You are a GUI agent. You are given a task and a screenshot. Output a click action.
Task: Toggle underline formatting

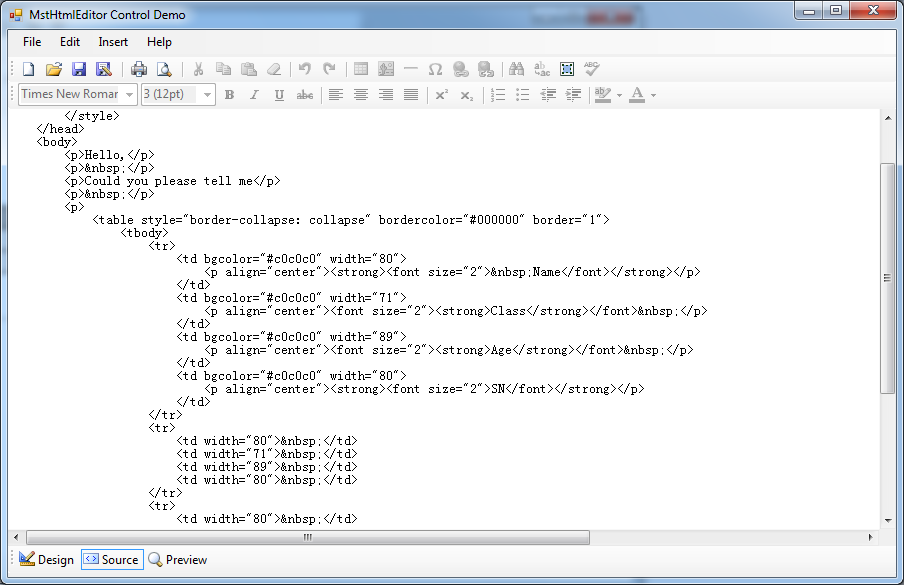tap(279, 95)
